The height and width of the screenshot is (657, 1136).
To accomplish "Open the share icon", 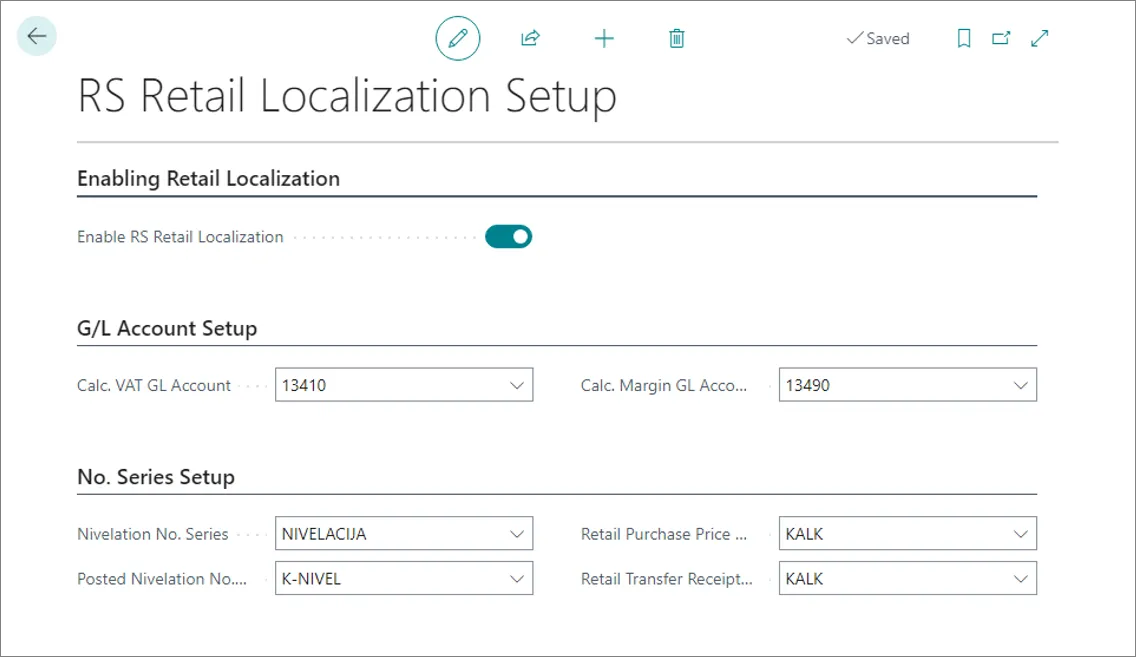I will coord(530,38).
